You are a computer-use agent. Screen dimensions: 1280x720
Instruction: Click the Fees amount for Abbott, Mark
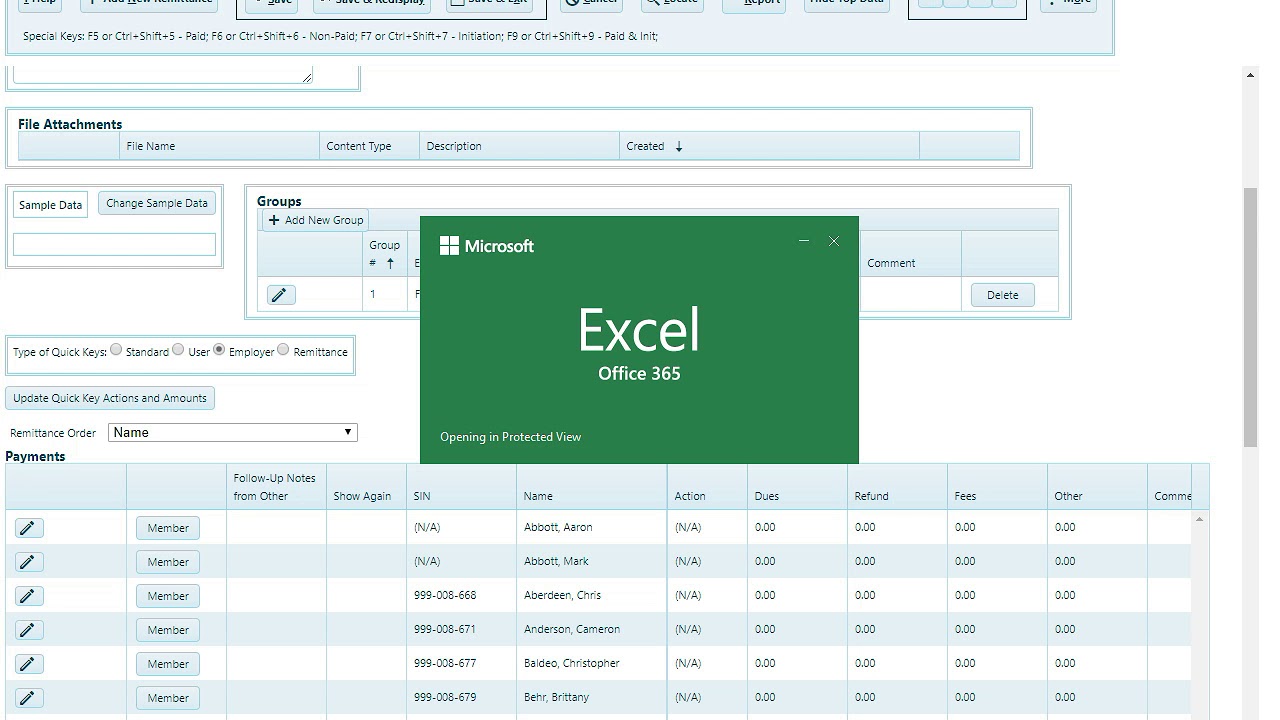(965, 562)
